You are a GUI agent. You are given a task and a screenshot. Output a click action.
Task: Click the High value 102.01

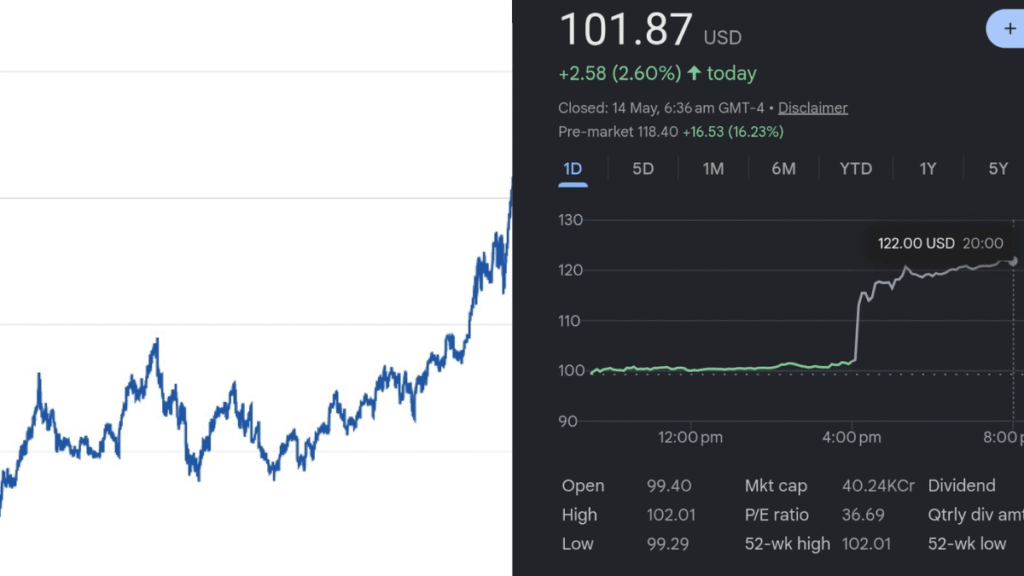(671, 515)
